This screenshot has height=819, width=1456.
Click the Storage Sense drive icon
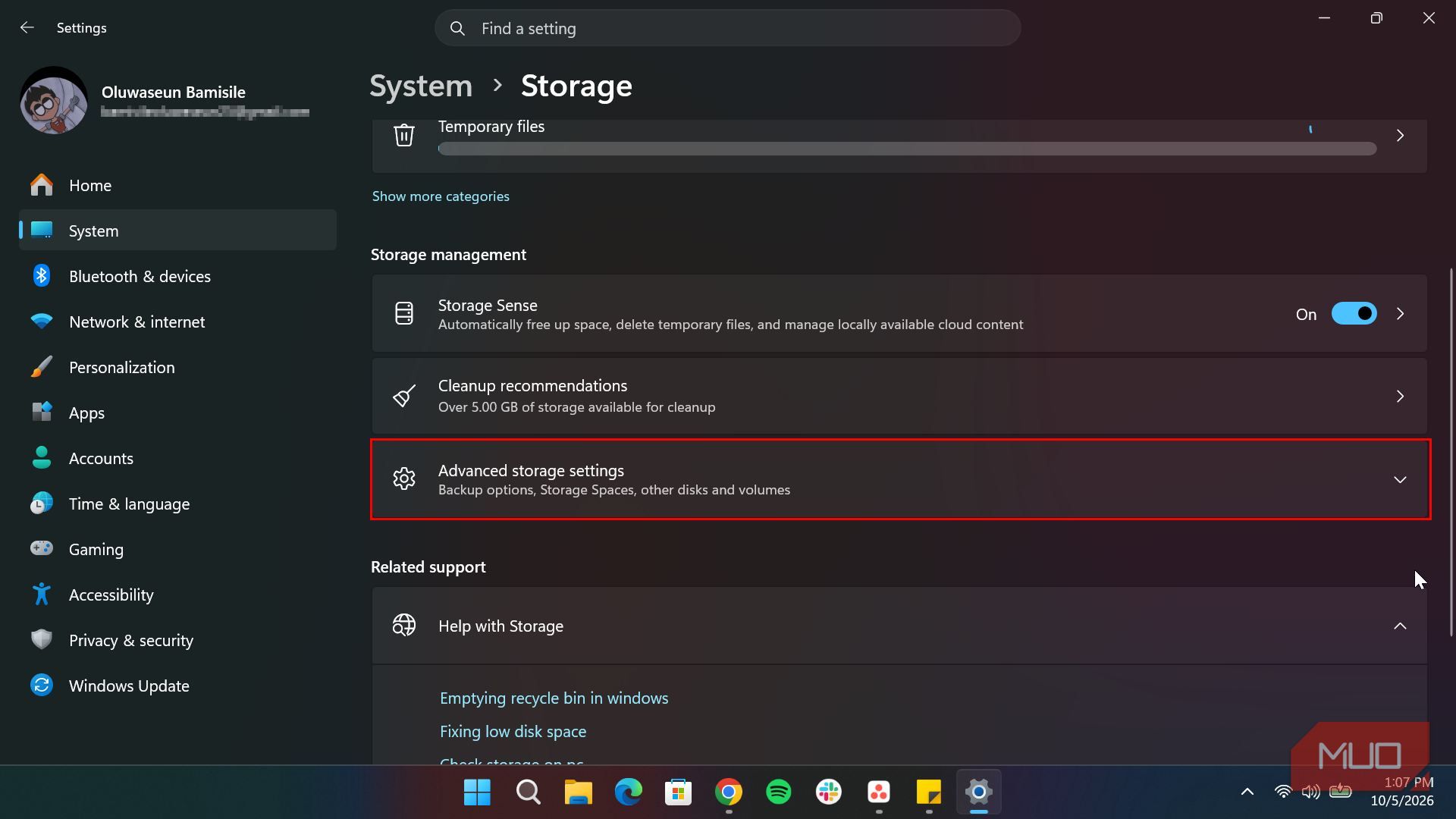(404, 313)
